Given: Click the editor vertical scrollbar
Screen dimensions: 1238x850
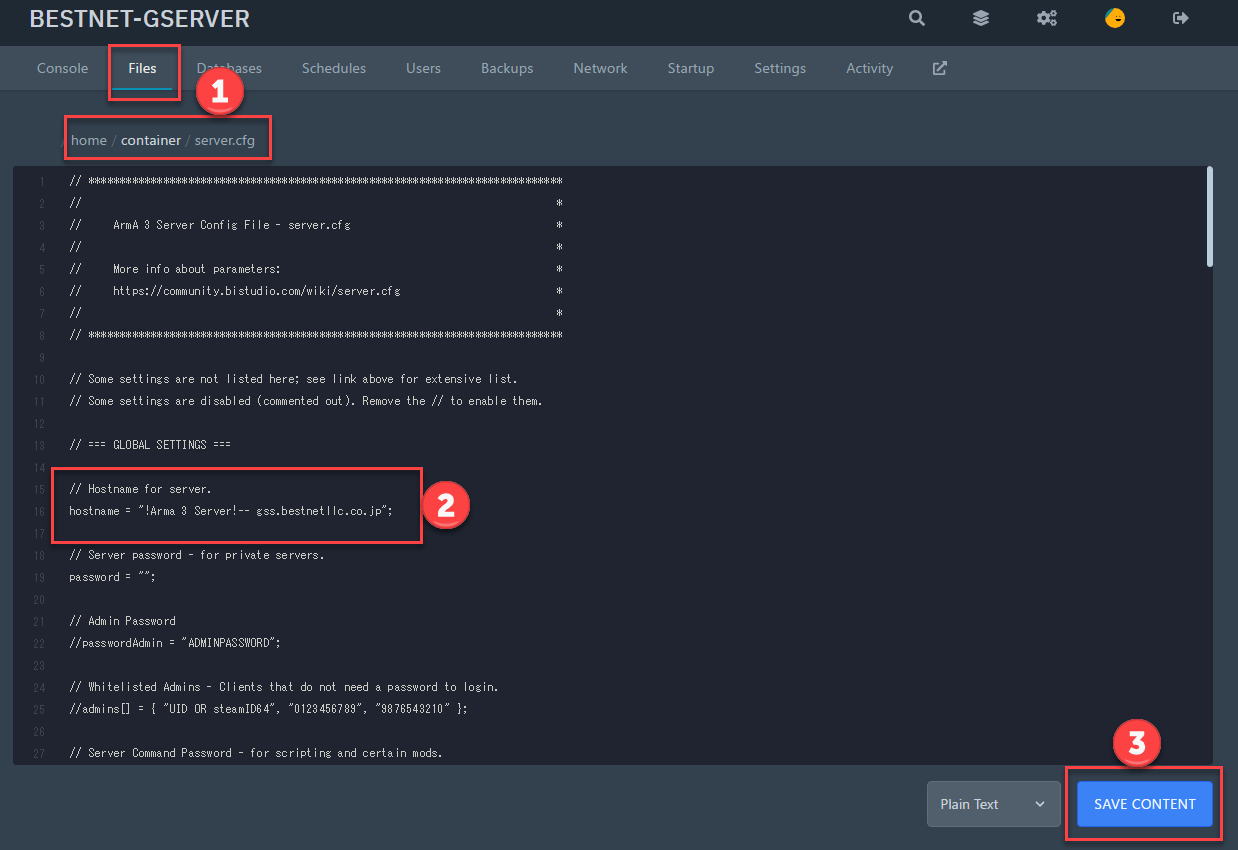Looking at the screenshot, I should 1209,217.
